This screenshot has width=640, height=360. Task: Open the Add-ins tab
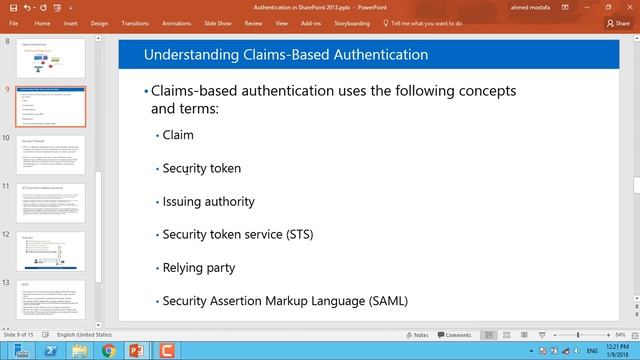click(x=311, y=23)
